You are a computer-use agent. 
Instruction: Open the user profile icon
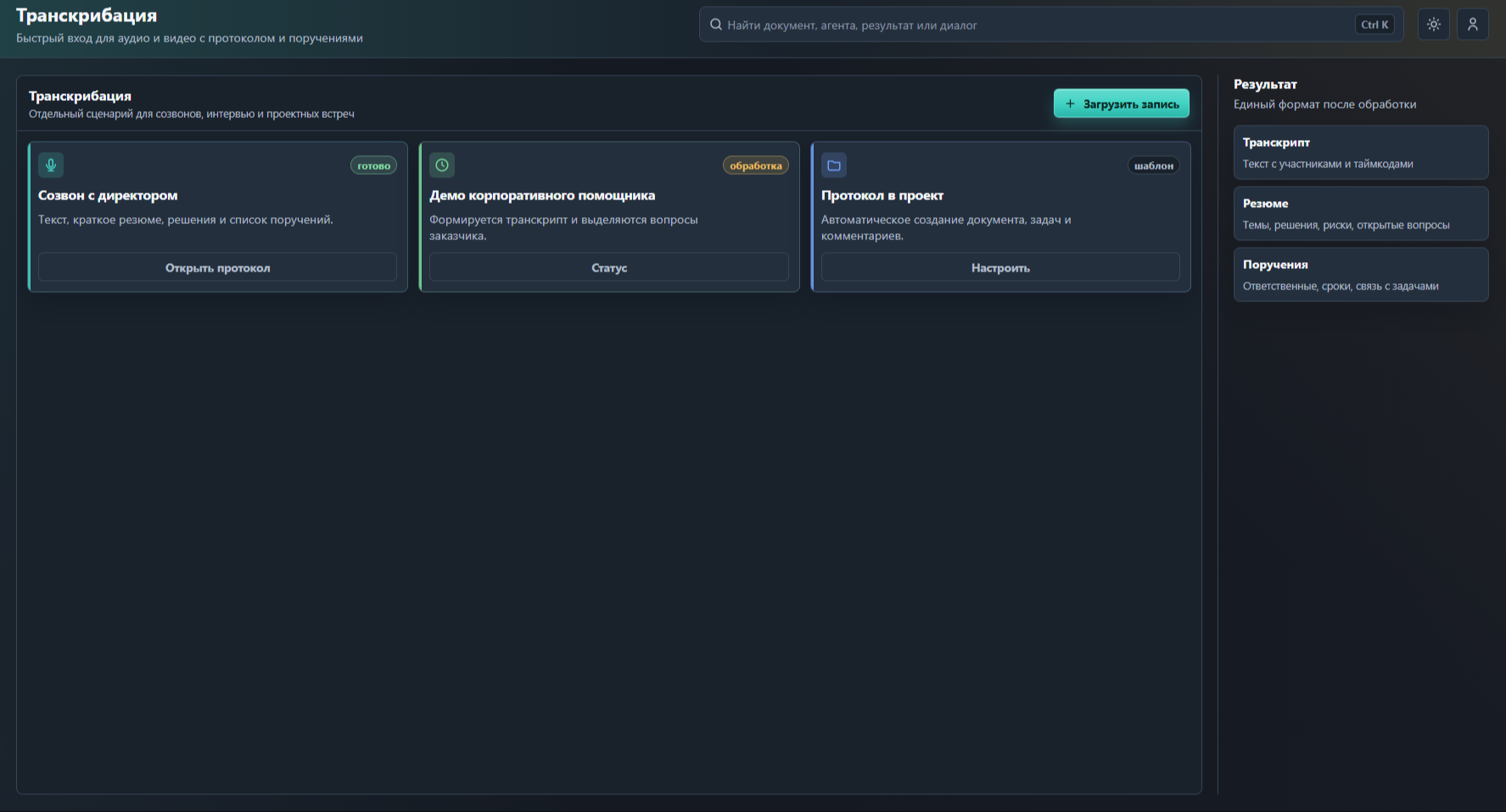(1473, 25)
